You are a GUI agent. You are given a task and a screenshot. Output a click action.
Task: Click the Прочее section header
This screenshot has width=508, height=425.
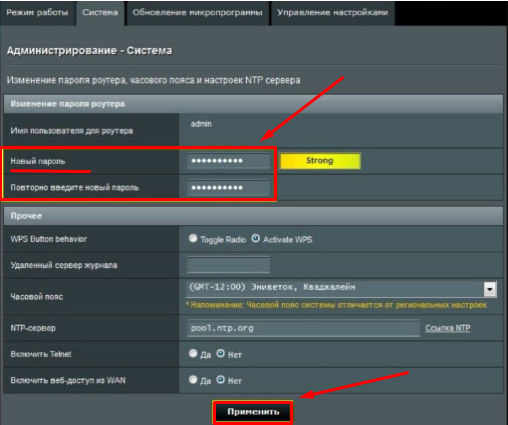(253, 216)
